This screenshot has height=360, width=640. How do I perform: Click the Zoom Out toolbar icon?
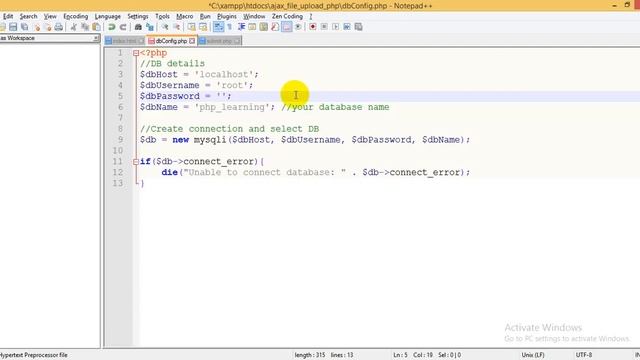point(176,27)
